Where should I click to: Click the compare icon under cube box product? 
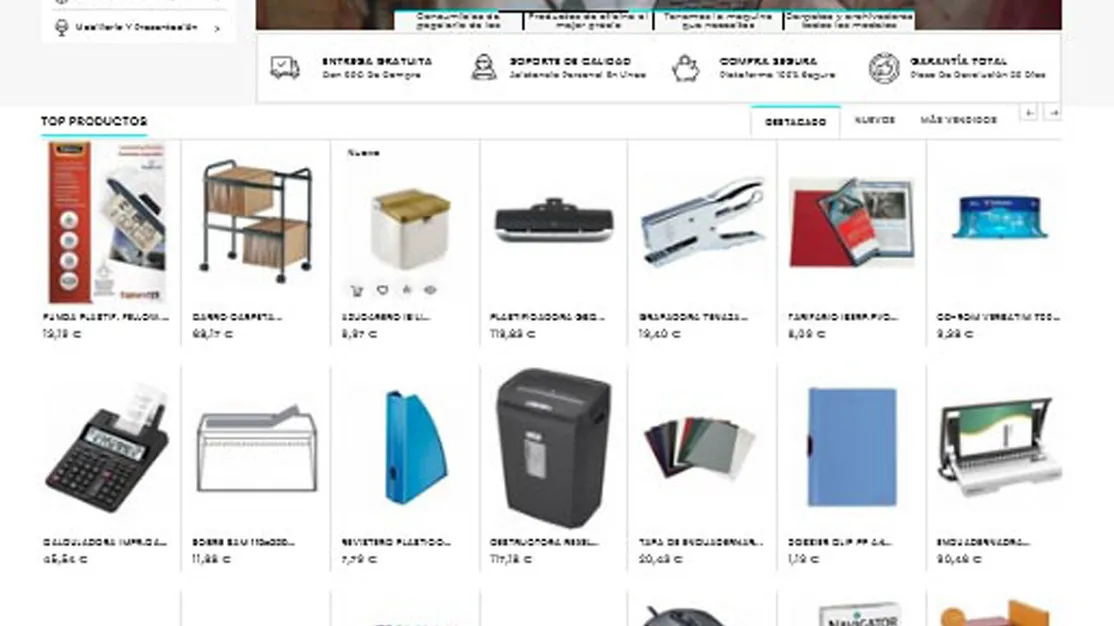pyautogui.click(x=406, y=289)
